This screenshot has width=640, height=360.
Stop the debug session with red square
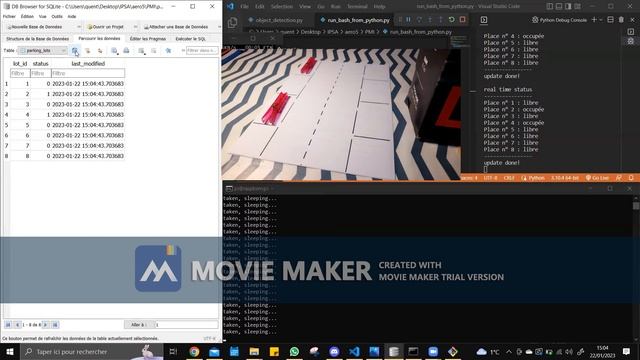[x=462, y=20]
